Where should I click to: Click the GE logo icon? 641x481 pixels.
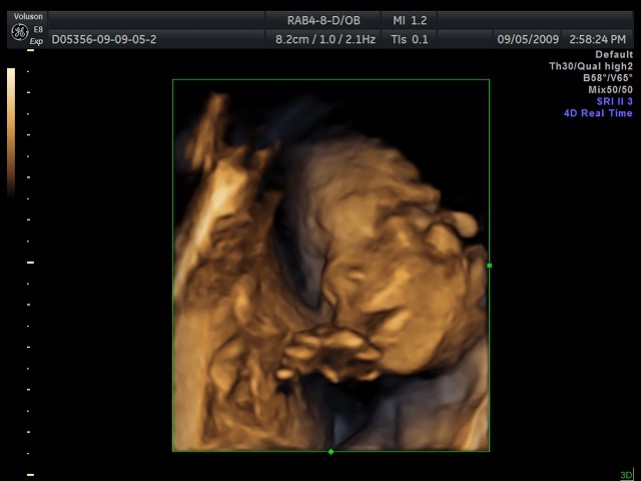point(19,32)
